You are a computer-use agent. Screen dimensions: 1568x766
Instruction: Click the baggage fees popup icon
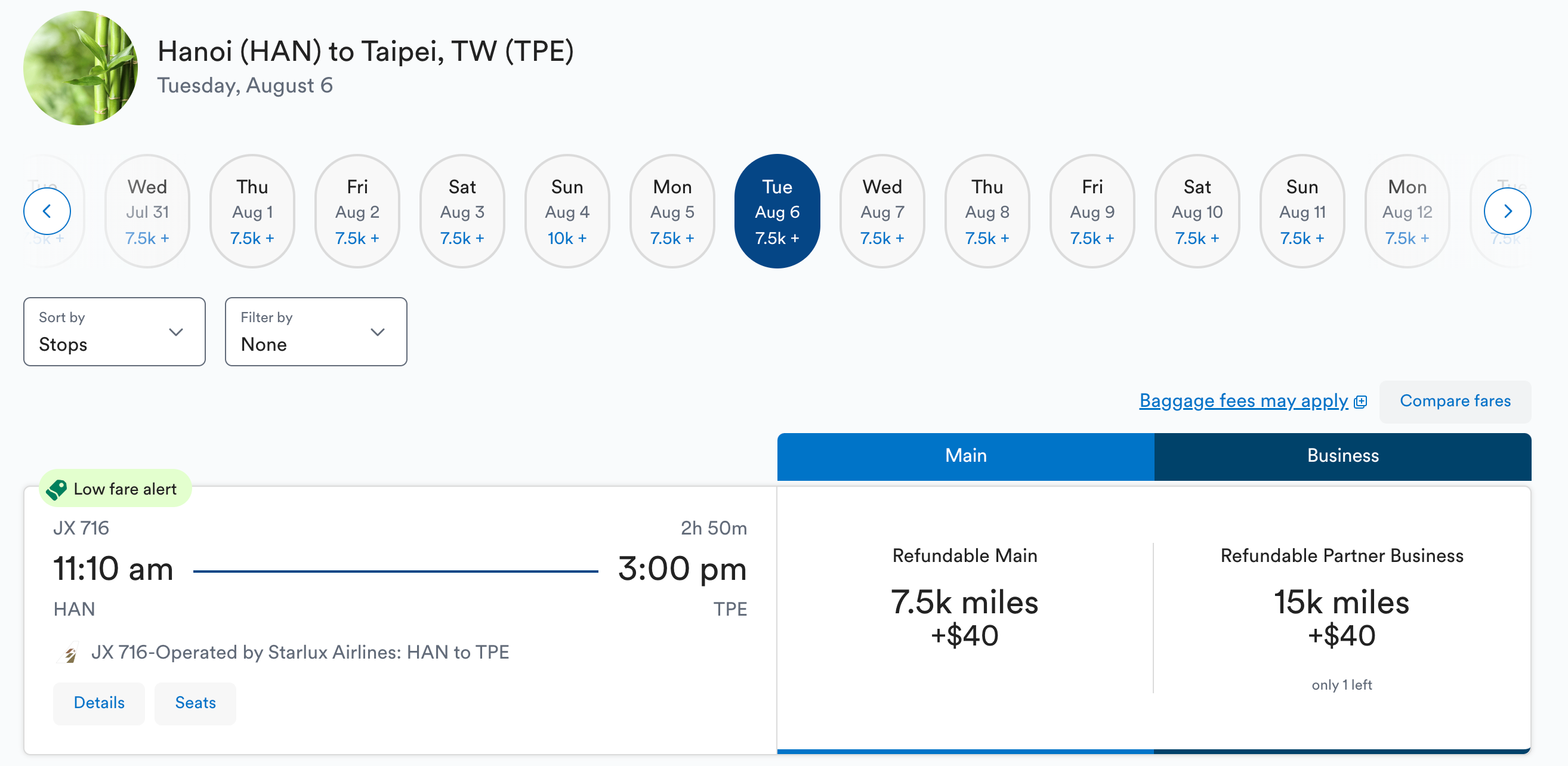tap(1360, 401)
